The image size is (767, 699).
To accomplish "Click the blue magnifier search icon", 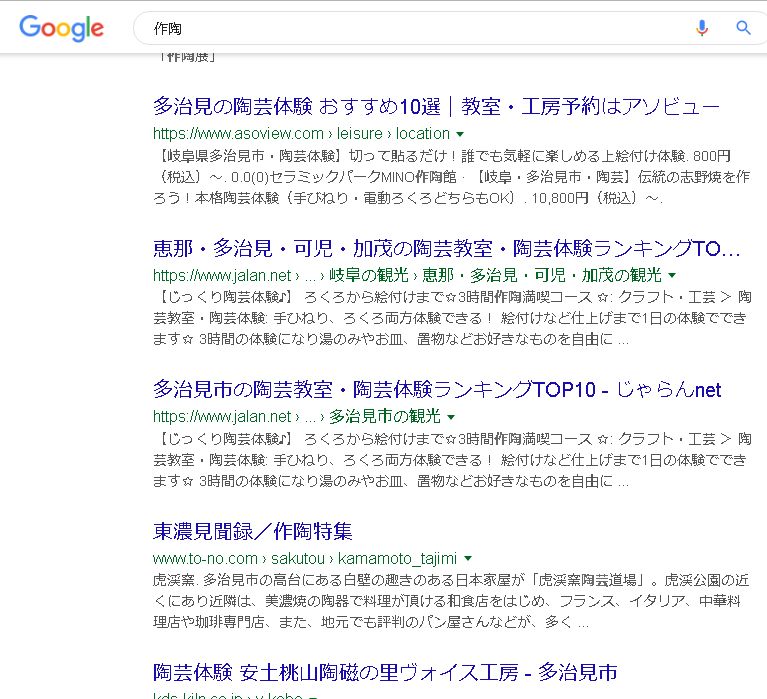I will (x=743, y=28).
